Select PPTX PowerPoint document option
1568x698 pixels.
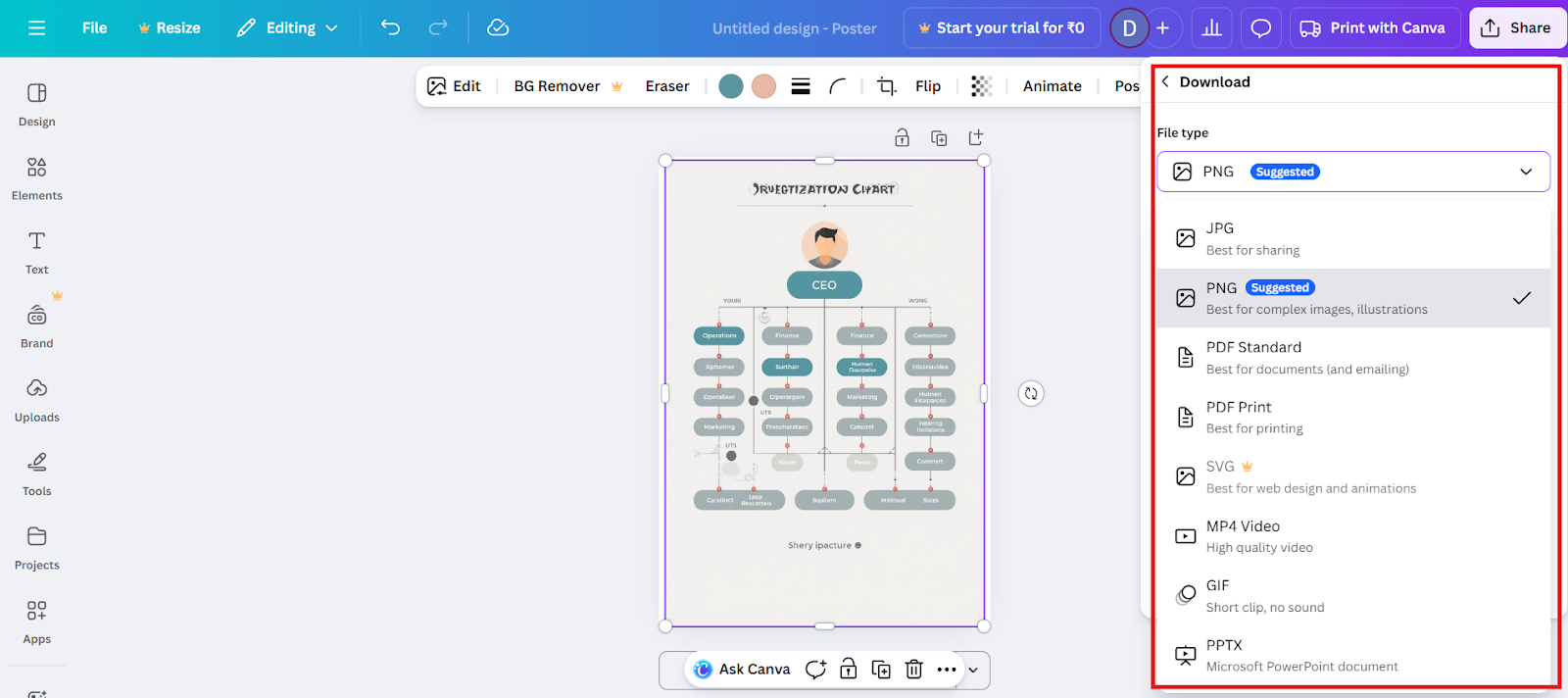1353,656
